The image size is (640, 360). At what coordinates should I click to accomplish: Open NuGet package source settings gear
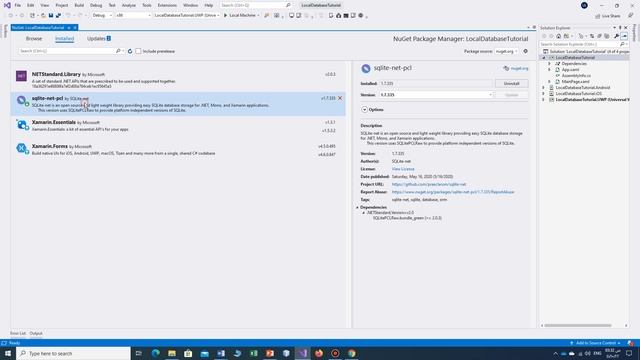525,51
